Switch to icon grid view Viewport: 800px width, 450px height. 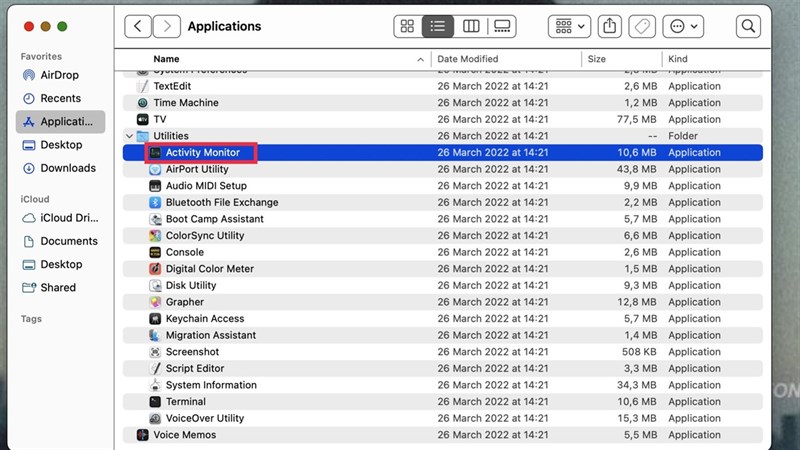point(407,26)
